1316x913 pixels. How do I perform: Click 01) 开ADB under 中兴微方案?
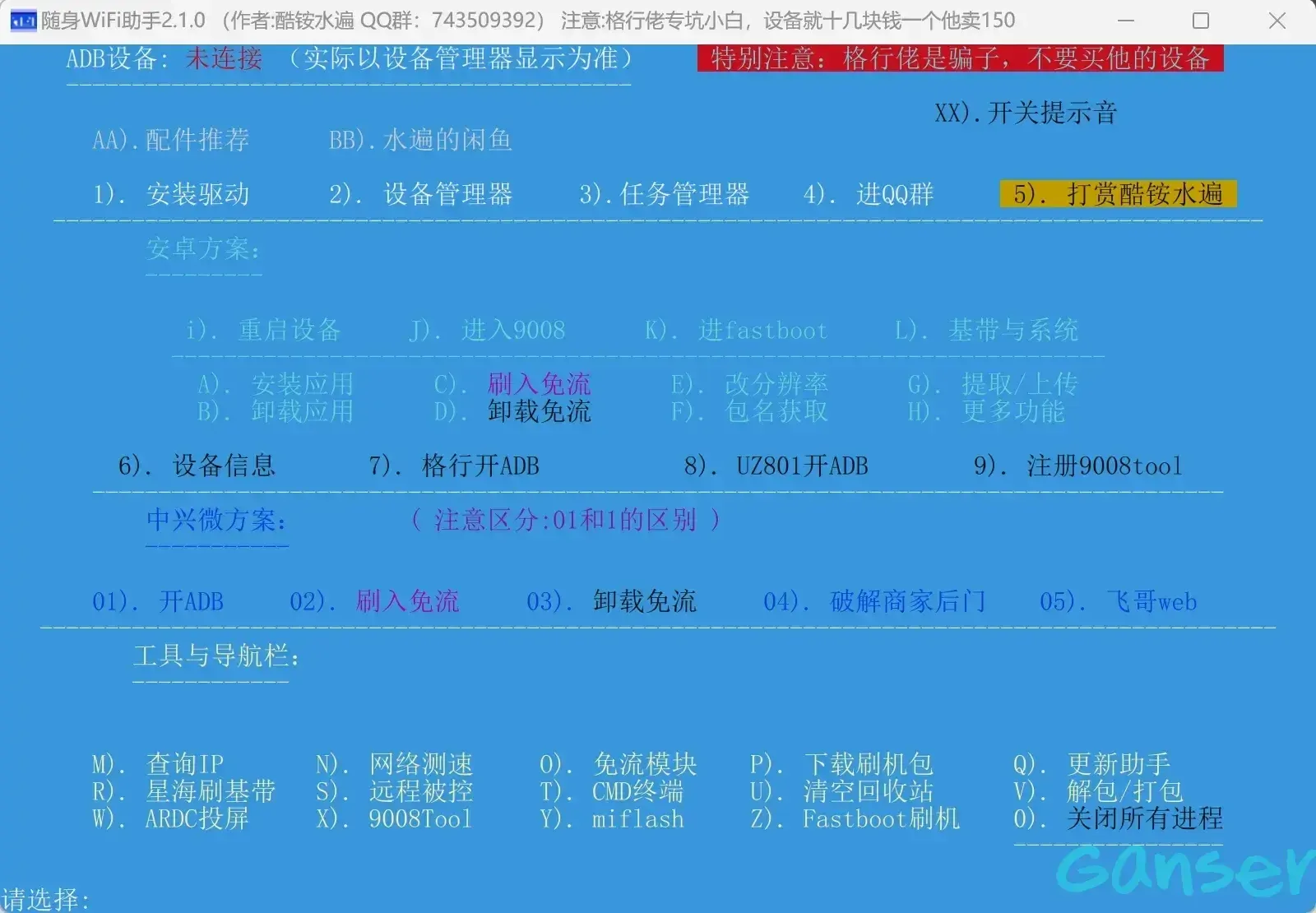pyautogui.click(x=158, y=602)
